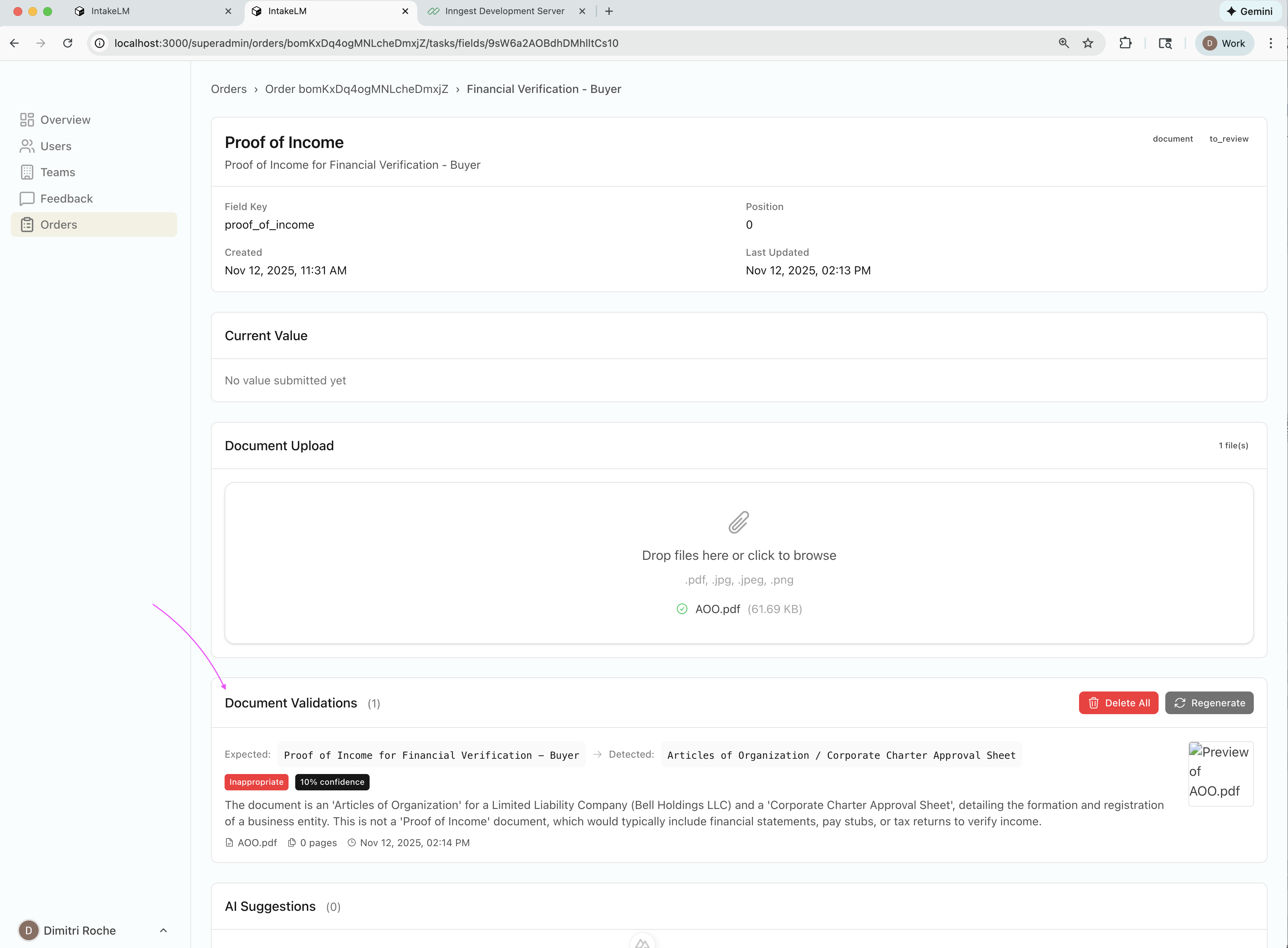Click the Feedback speech bubble icon

pos(27,199)
